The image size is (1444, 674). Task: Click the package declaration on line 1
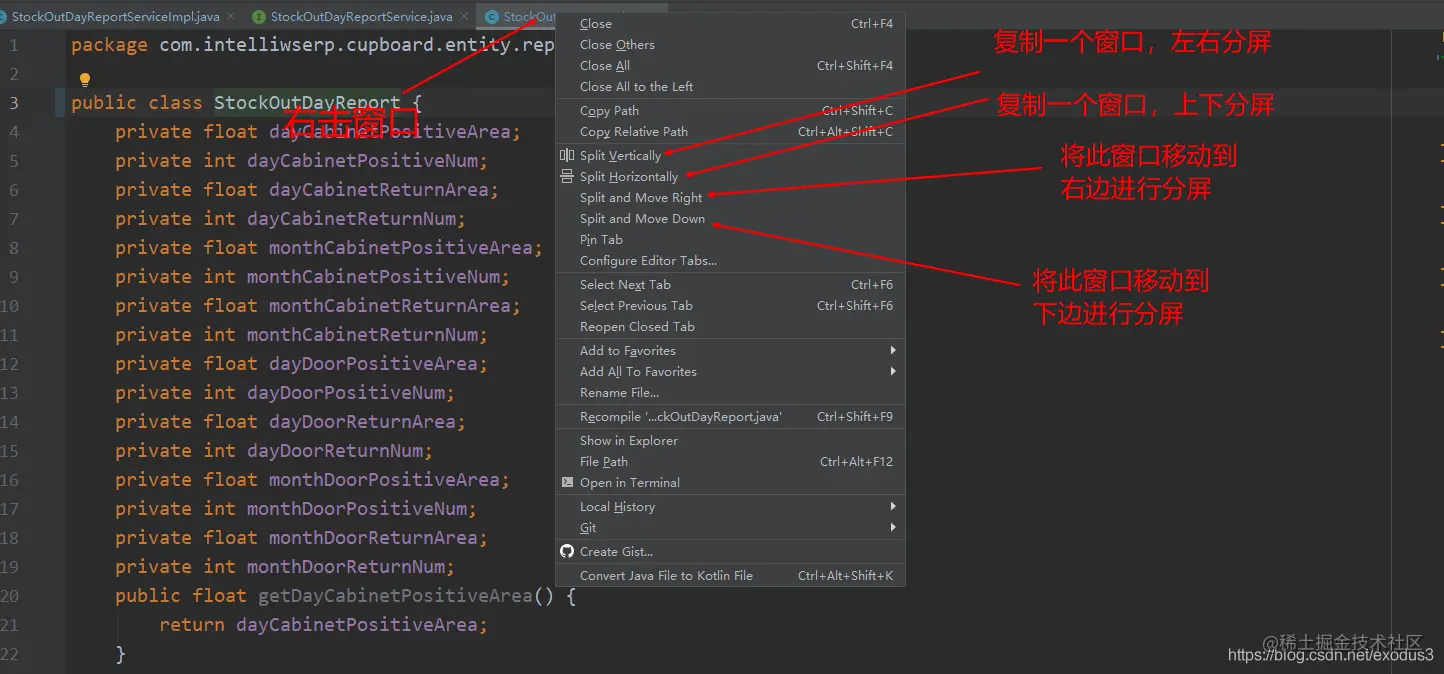click(x=312, y=45)
